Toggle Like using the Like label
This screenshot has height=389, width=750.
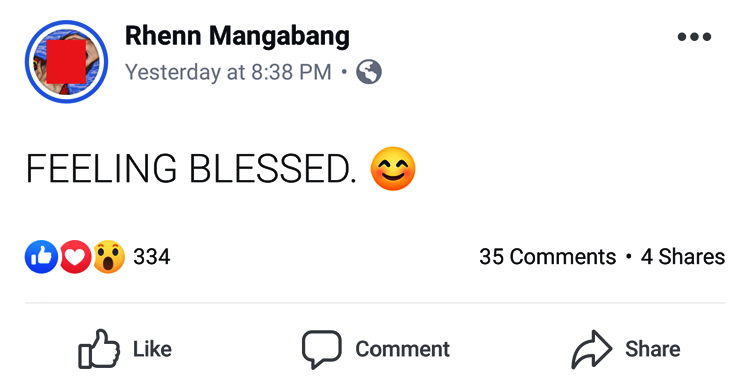[x=152, y=349]
